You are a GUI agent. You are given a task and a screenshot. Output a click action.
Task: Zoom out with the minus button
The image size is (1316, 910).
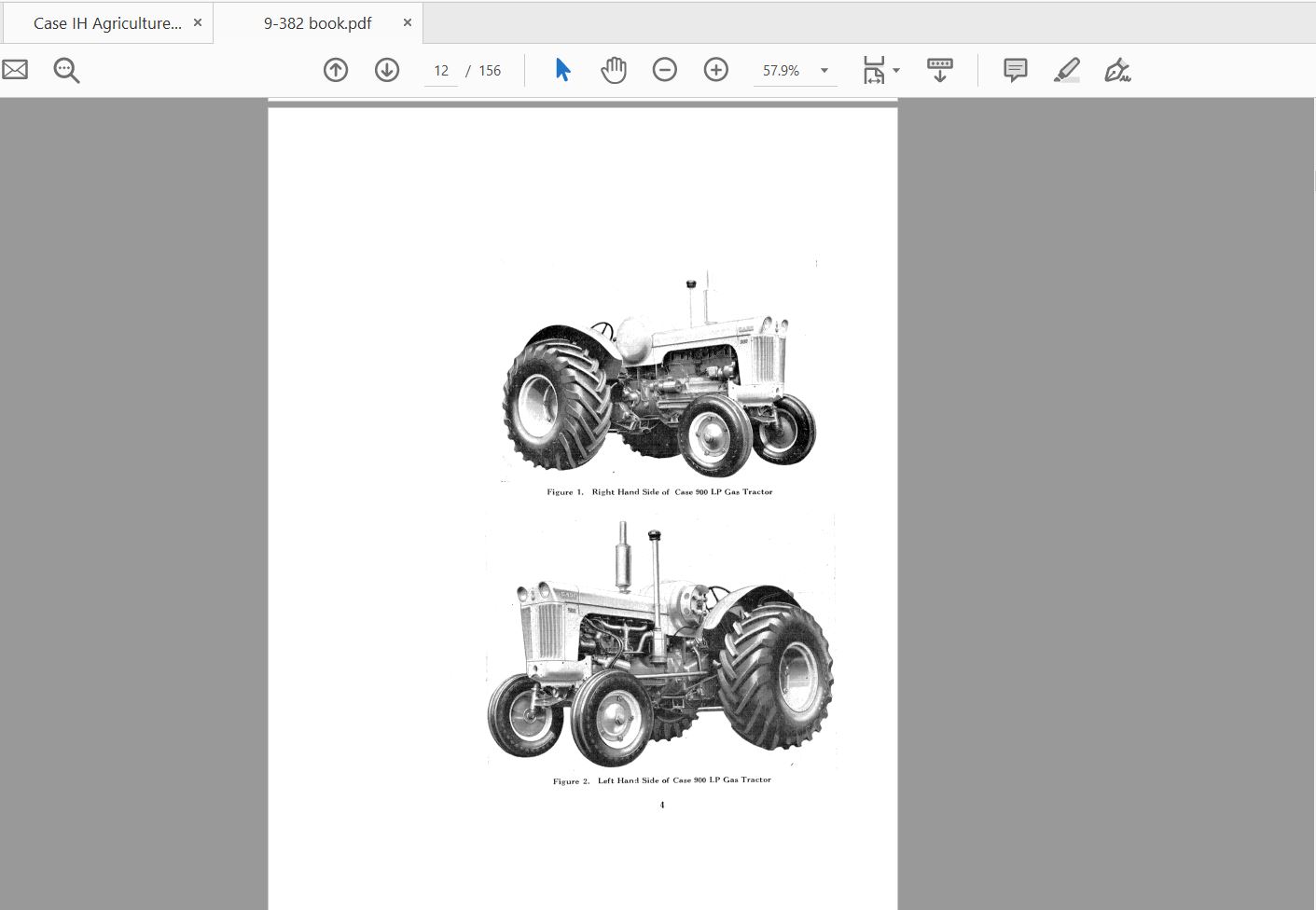tap(665, 70)
